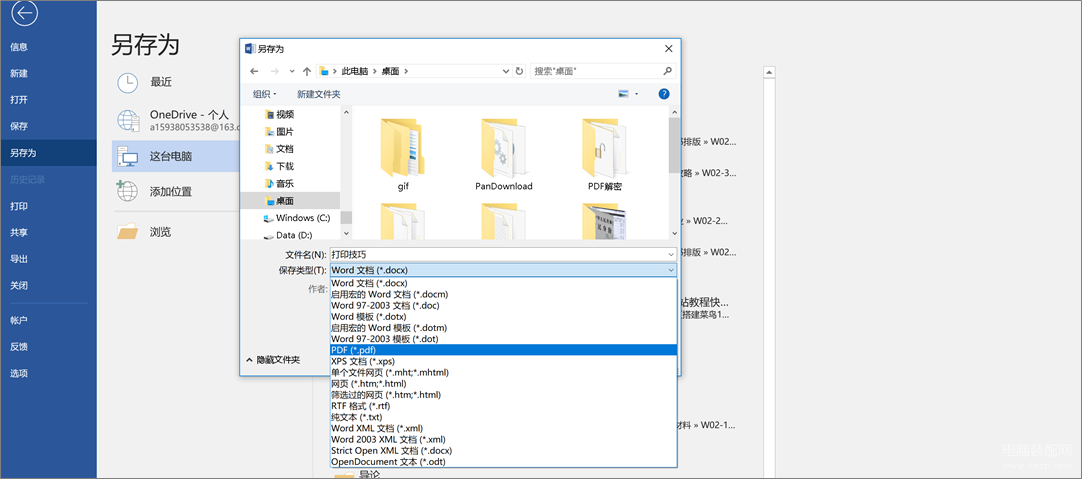Screen dimensions: 1082x479
Task: Click 此电脑 in the address path
Action: click(x=353, y=71)
